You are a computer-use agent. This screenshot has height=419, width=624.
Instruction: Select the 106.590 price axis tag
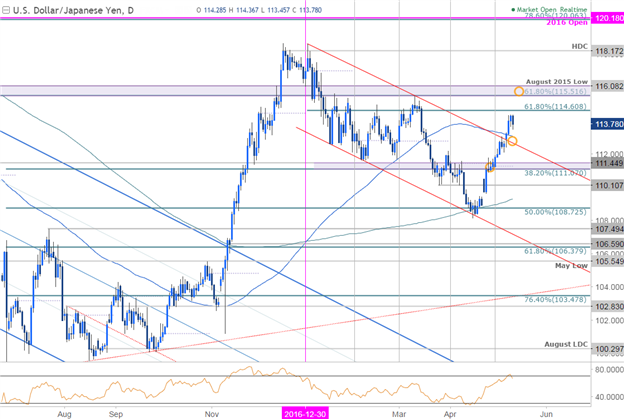tap(608, 244)
